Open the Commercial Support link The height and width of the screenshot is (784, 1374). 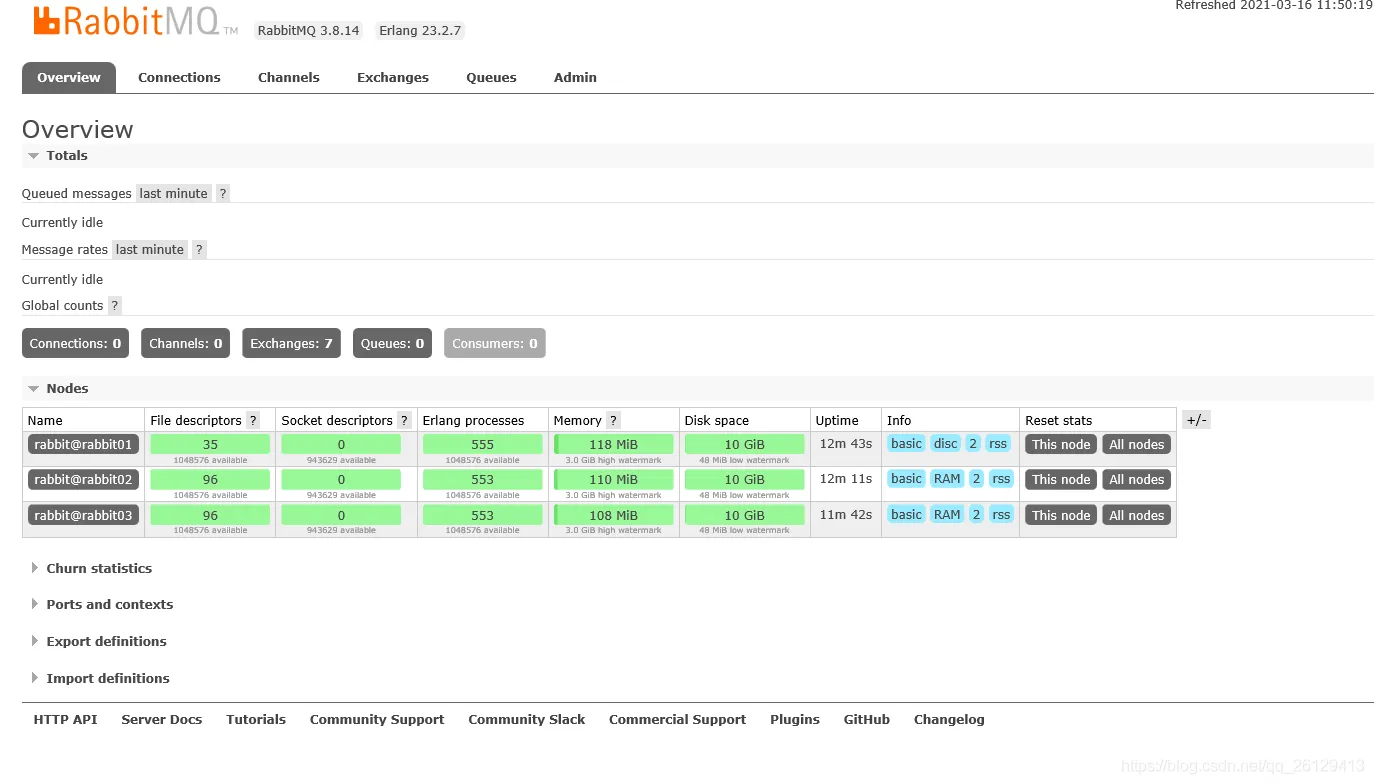[677, 719]
